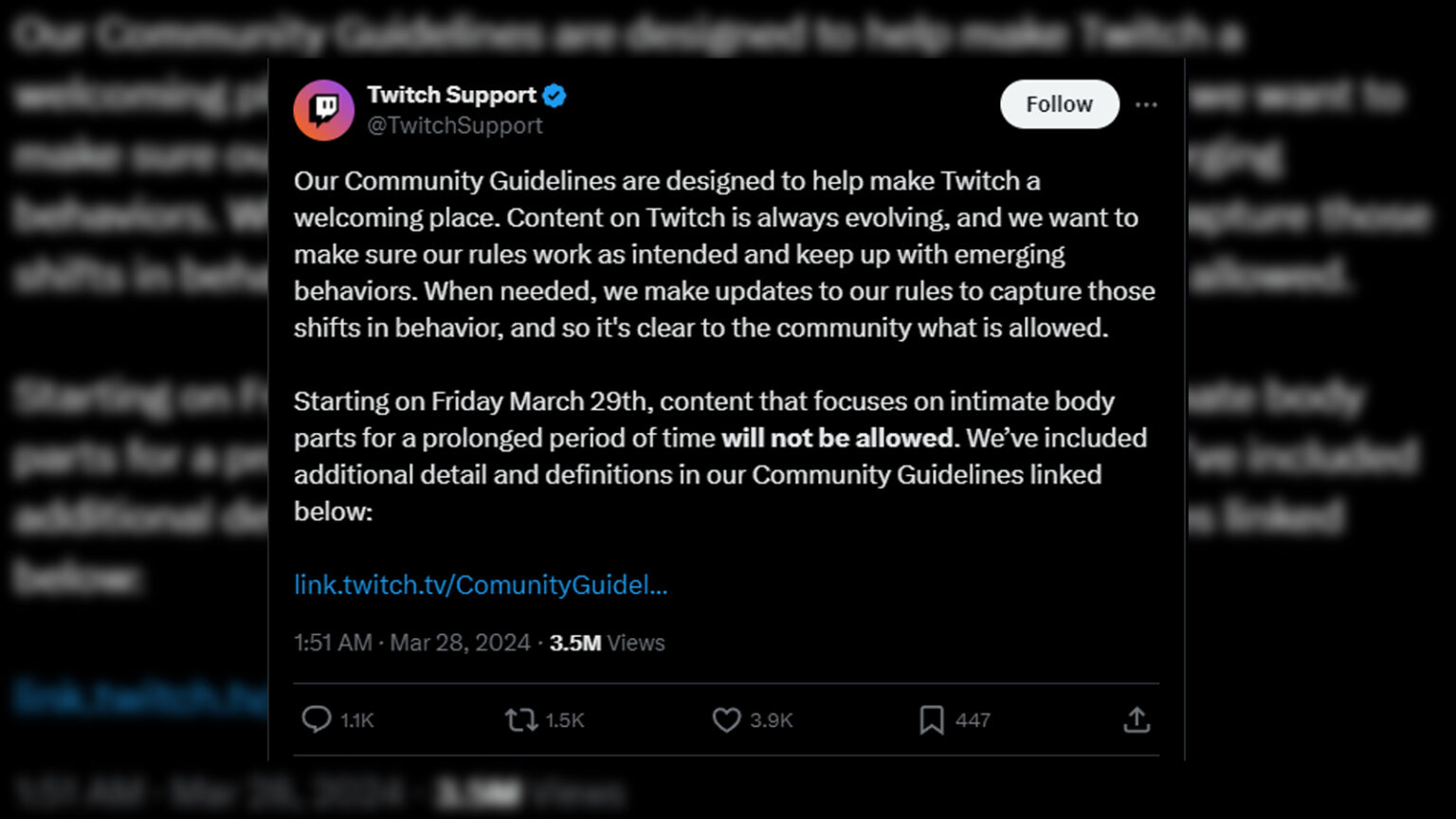Open the more options ellipsis menu
The width and height of the screenshot is (1456, 819).
click(x=1147, y=104)
